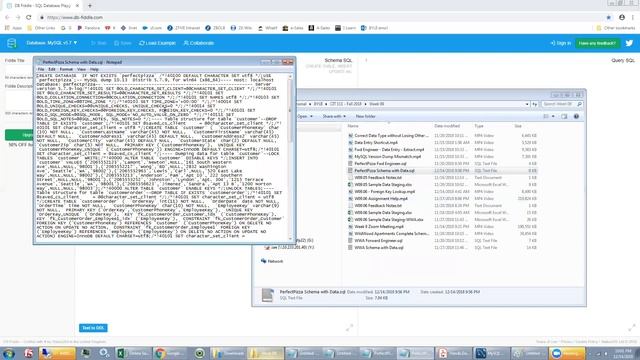Toggle the Explorer preview pane icon
The height and width of the screenshot is (360, 640).
[x=564, y=117]
